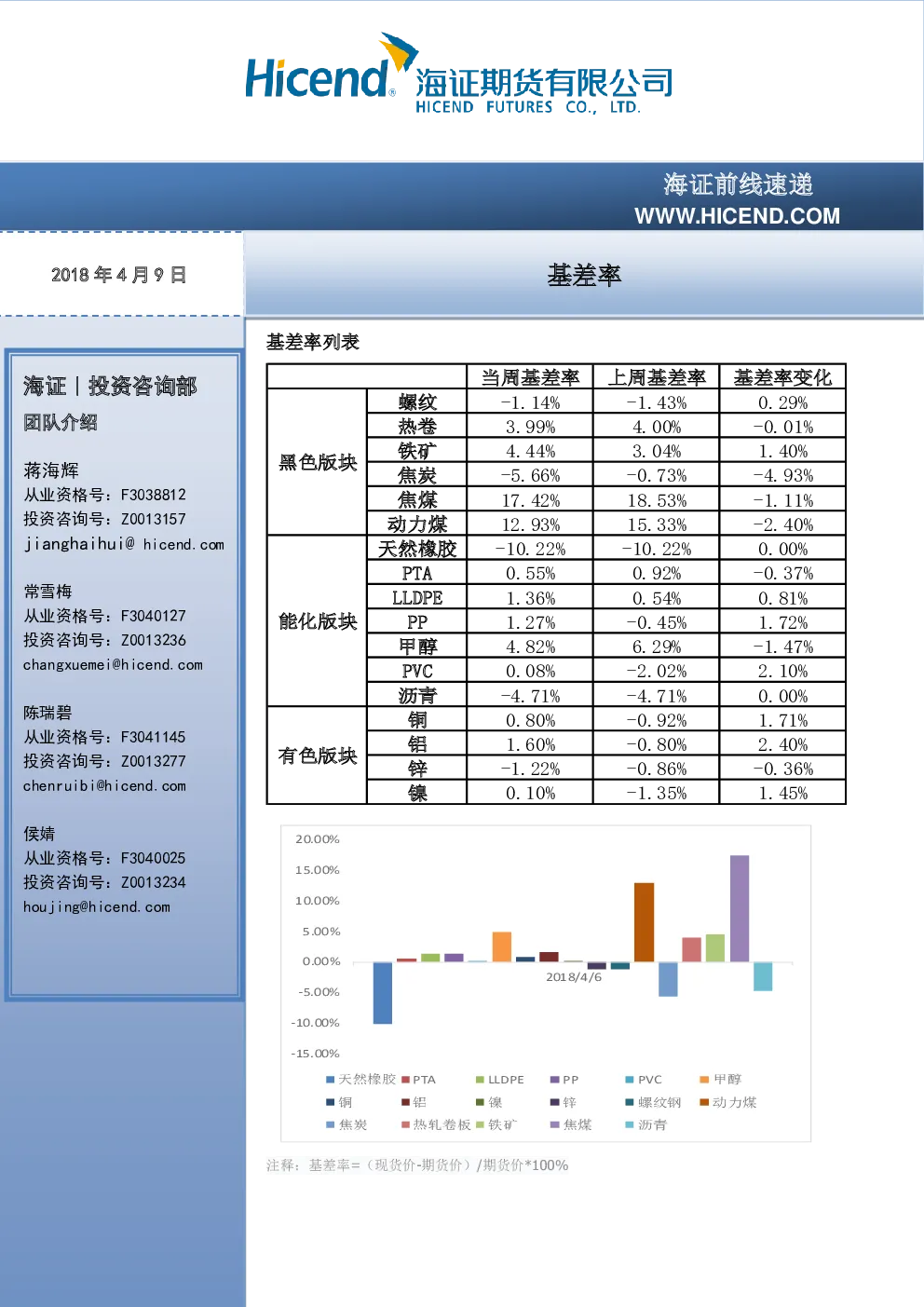Click the name 蒋海辉 in sidebar

pos(51,470)
